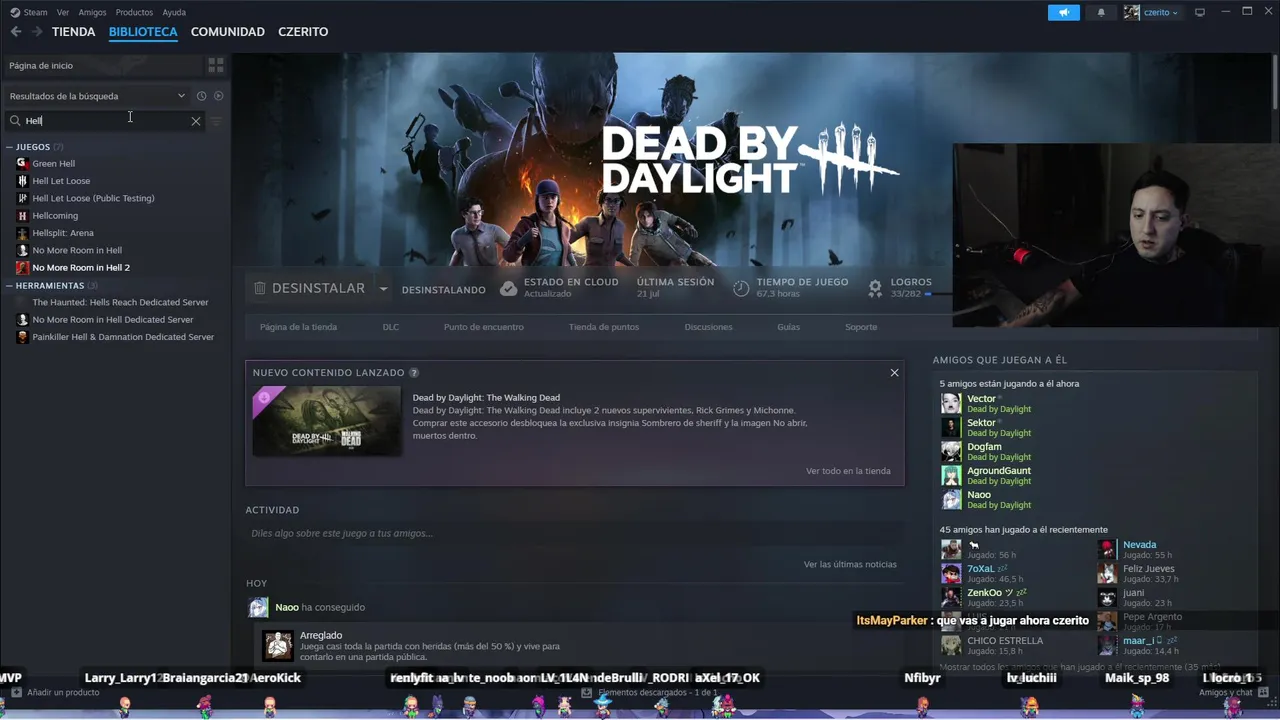The height and width of the screenshot is (720, 1280).
Task: Open Tienda de puntos link
Action: pyautogui.click(x=604, y=327)
